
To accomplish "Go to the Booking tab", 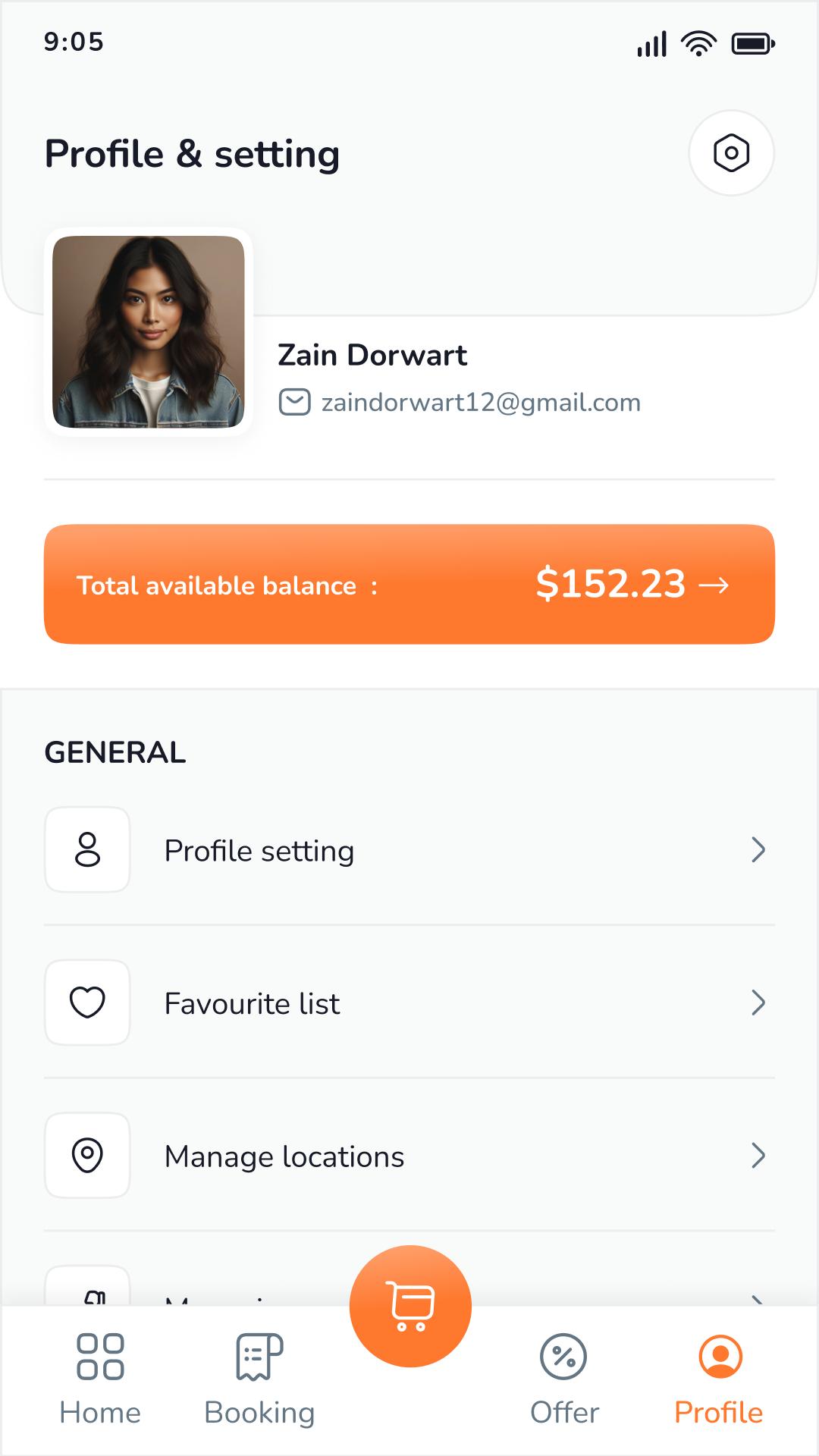I will (259, 1380).
